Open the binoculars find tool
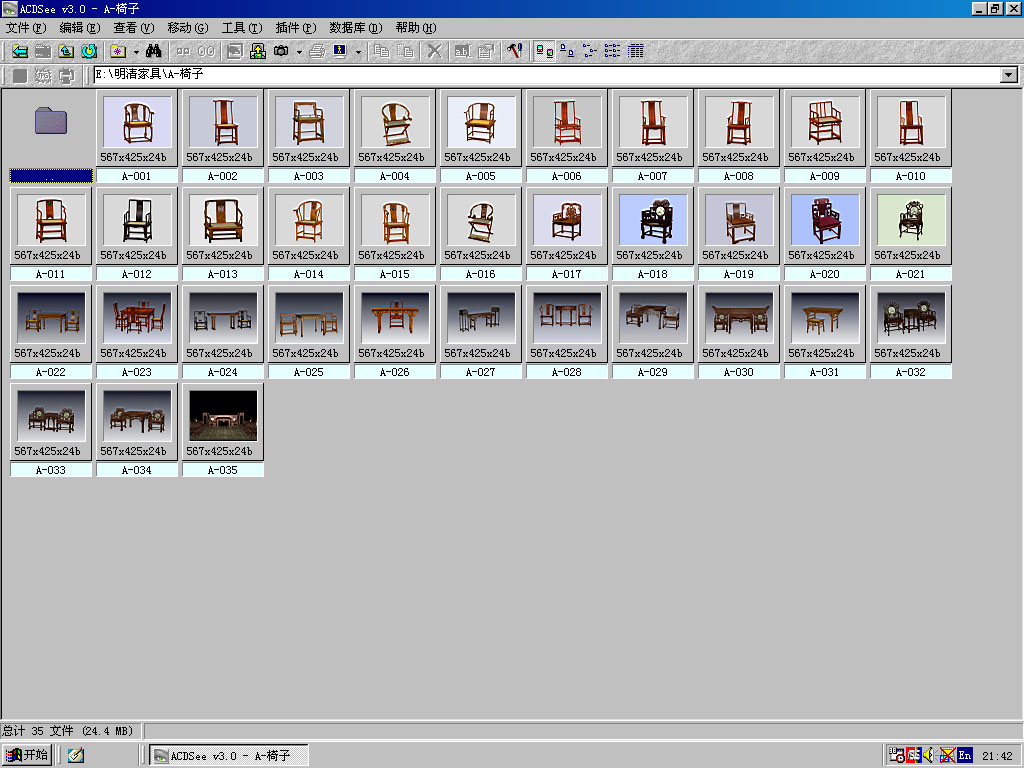The width and height of the screenshot is (1024, 768). (154, 51)
